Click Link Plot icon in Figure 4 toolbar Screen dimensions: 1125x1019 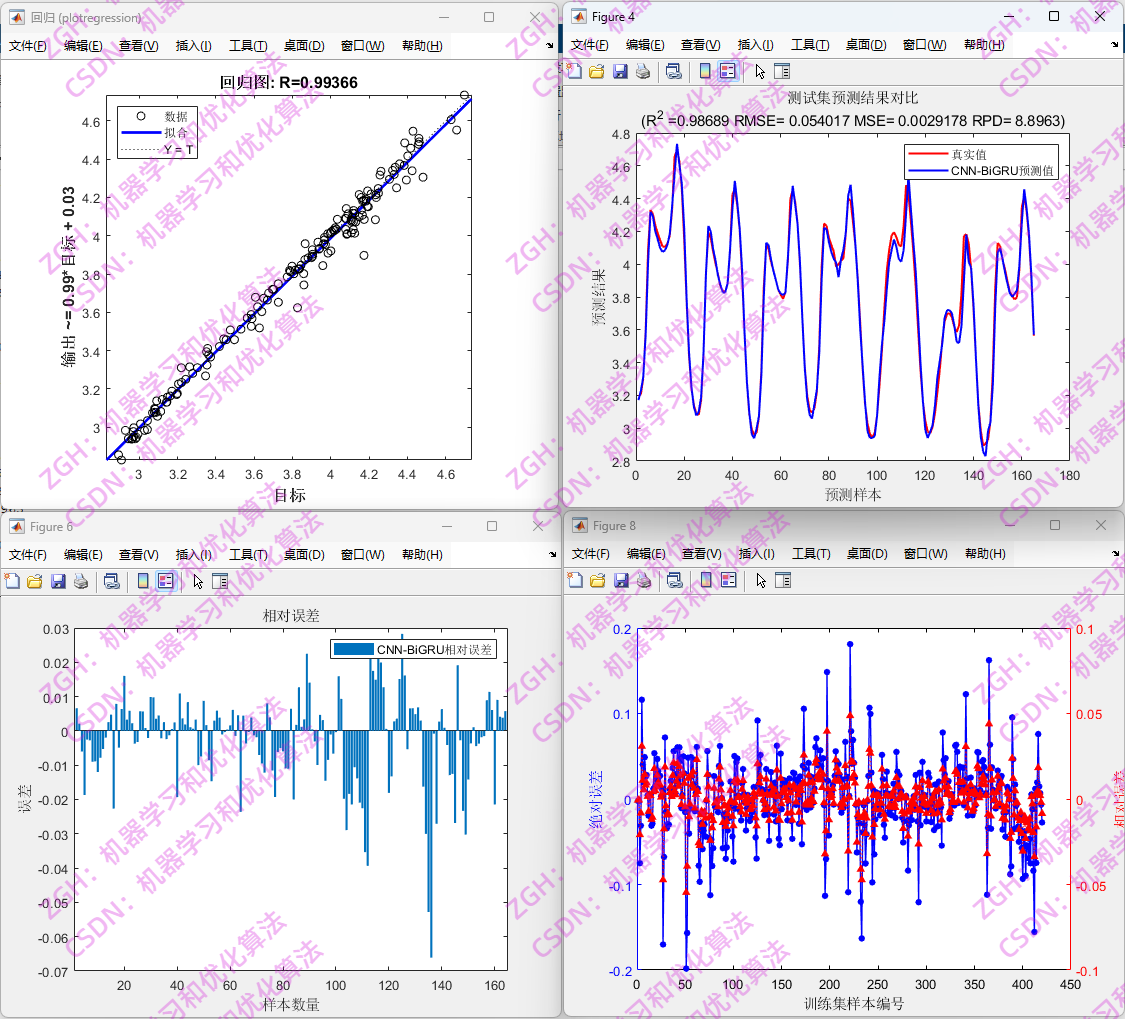click(674, 71)
